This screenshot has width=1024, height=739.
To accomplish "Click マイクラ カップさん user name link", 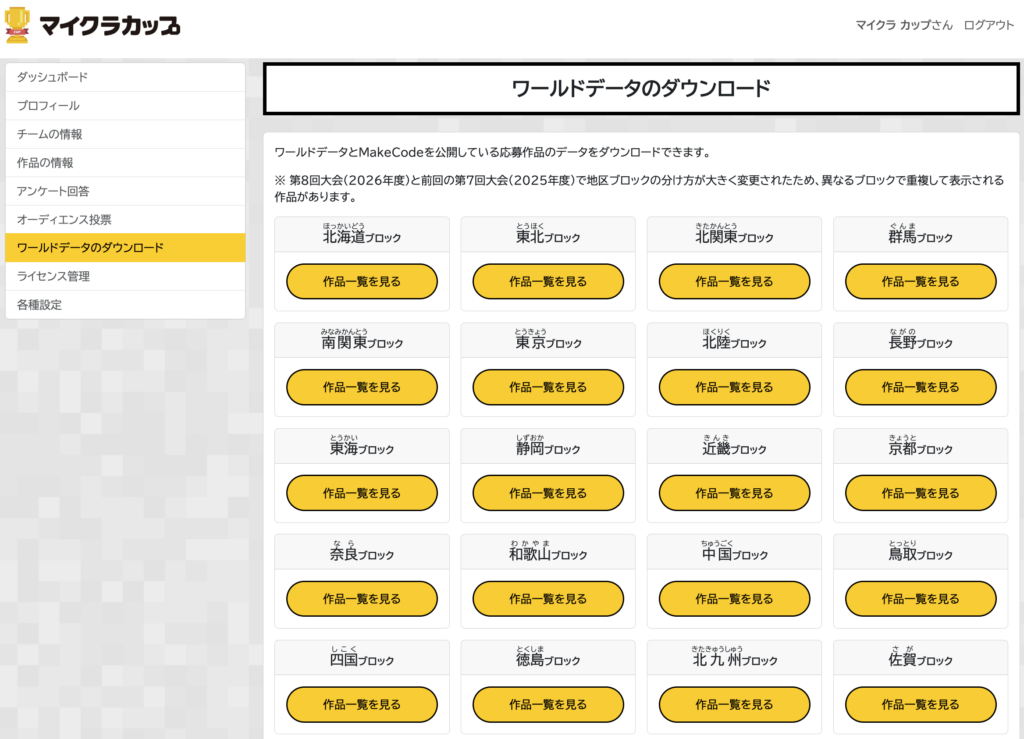I will (x=904, y=25).
